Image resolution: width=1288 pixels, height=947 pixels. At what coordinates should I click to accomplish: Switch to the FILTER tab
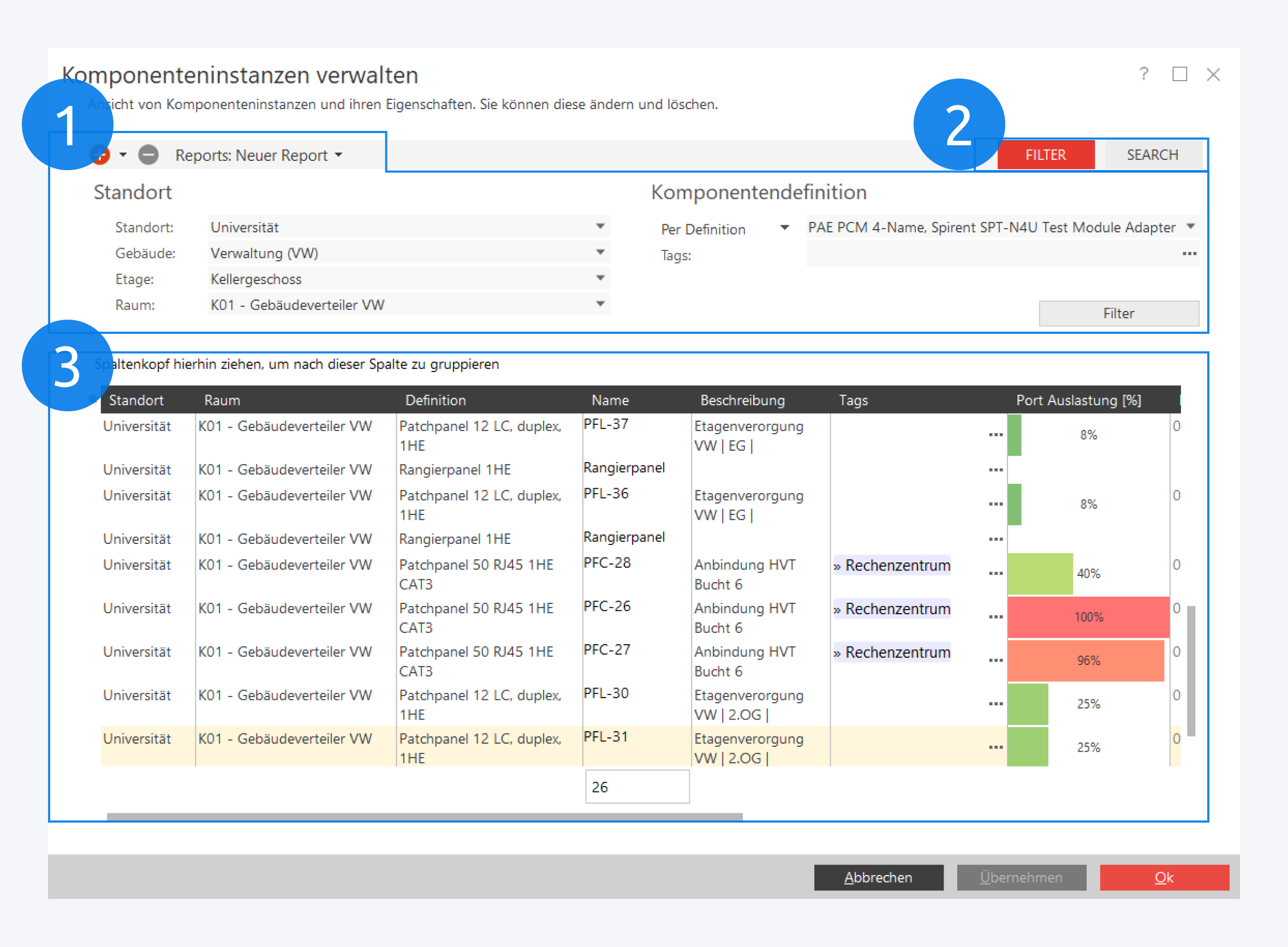pos(1046,155)
